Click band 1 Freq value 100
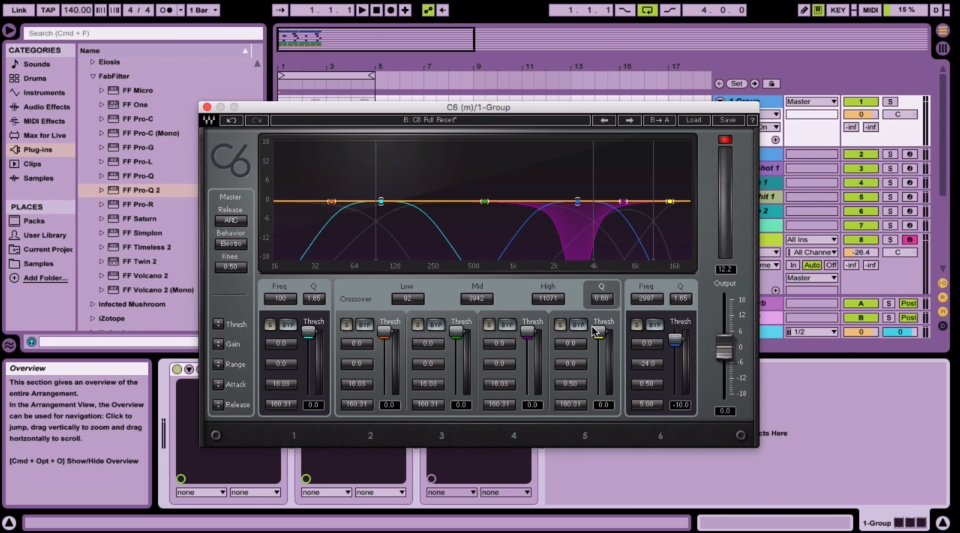The image size is (960, 533). 280,299
